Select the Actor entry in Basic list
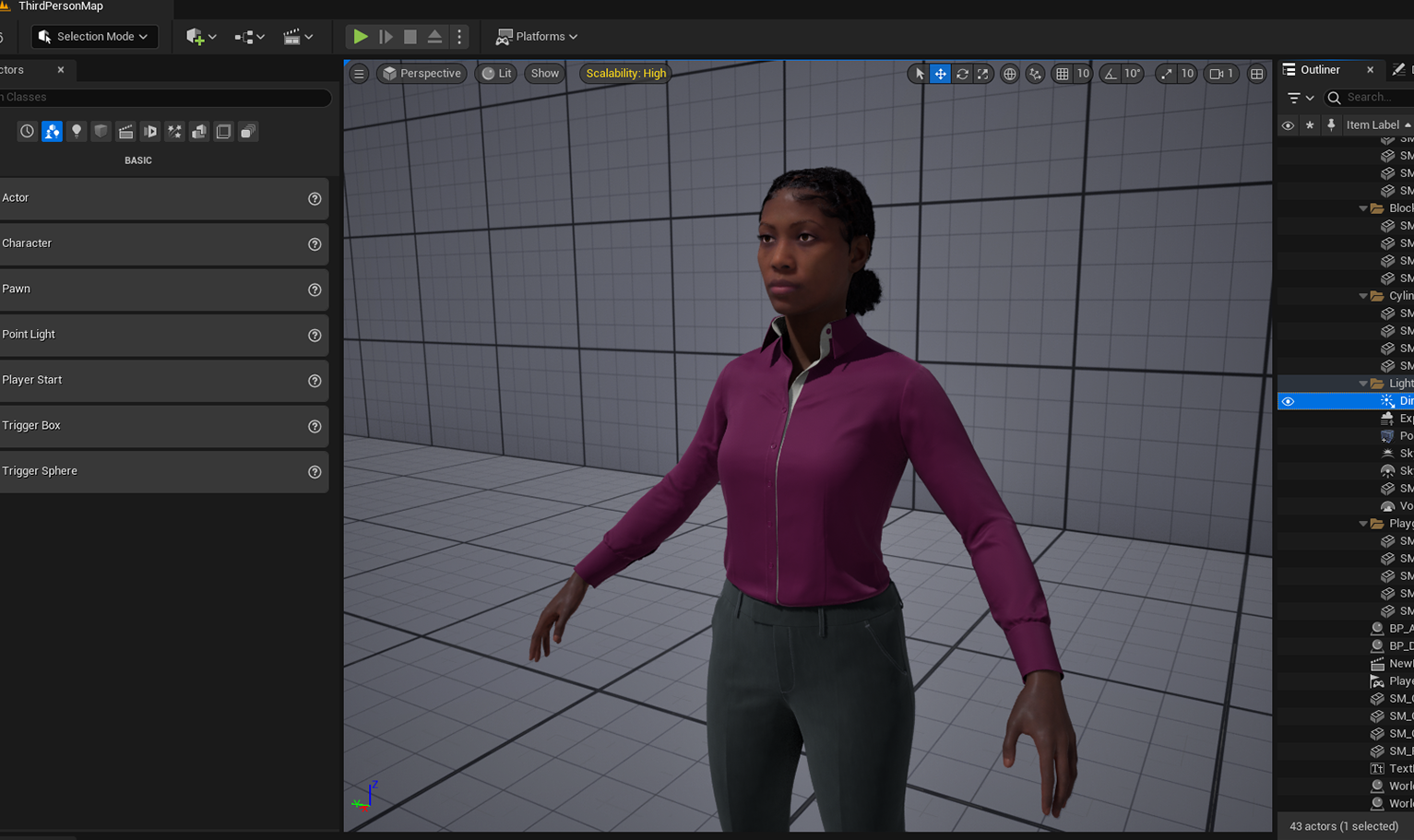The height and width of the screenshot is (840, 1414). pyautogui.click(x=164, y=198)
